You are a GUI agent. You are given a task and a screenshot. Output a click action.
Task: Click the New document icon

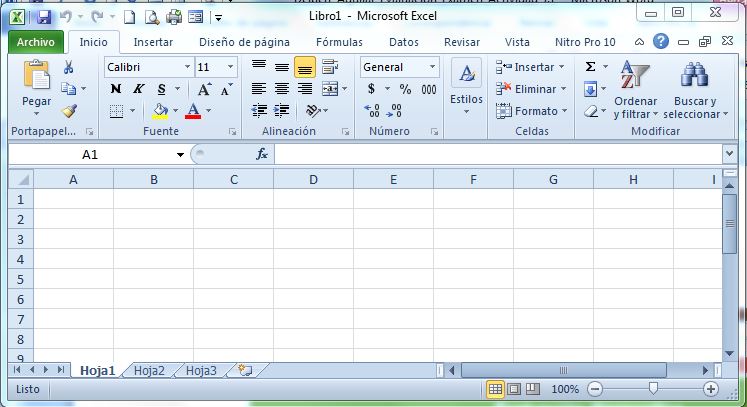(129, 18)
